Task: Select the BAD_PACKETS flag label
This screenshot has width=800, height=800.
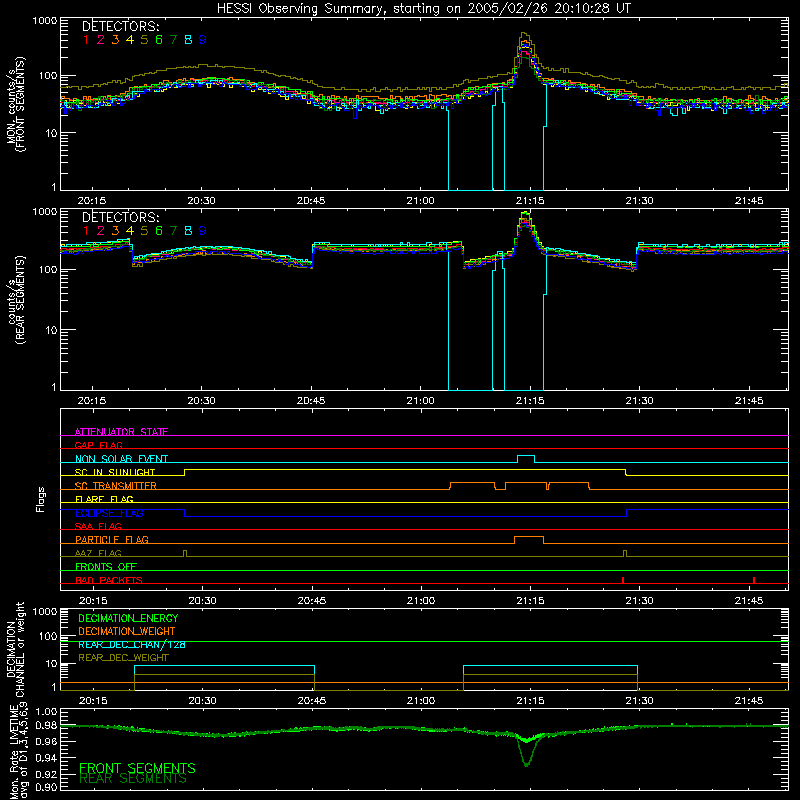Action: click(x=109, y=580)
